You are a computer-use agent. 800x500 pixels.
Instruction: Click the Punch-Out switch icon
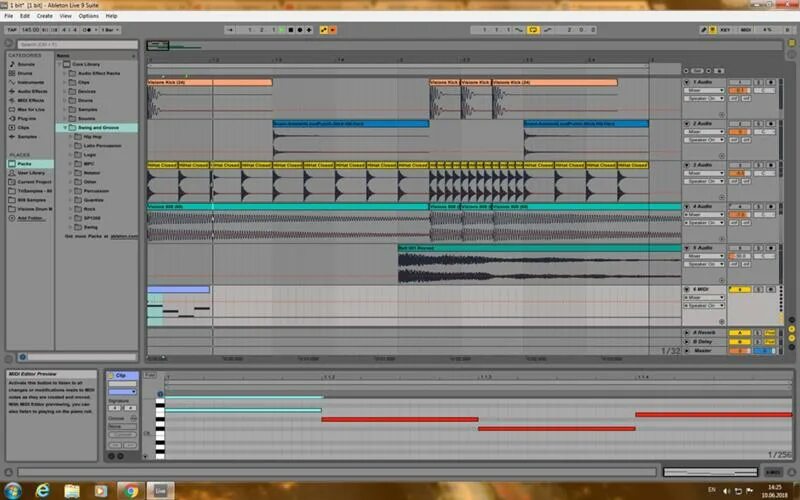tap(547, 30)
